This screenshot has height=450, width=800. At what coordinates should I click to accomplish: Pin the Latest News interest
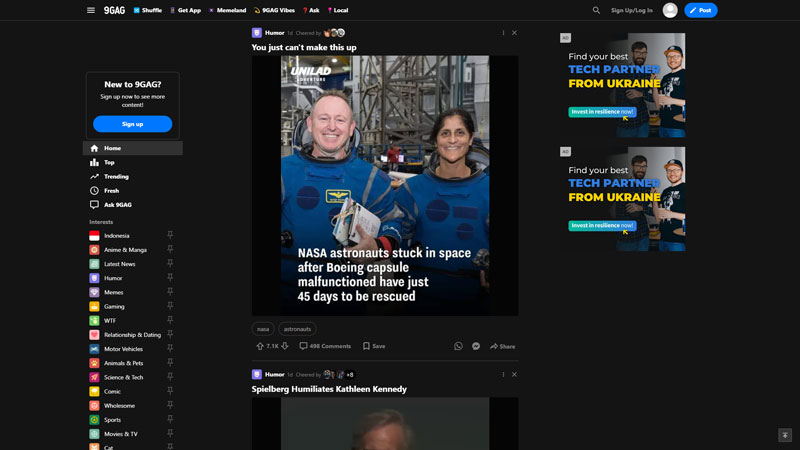pyautogui.click(x=170, y=263)
